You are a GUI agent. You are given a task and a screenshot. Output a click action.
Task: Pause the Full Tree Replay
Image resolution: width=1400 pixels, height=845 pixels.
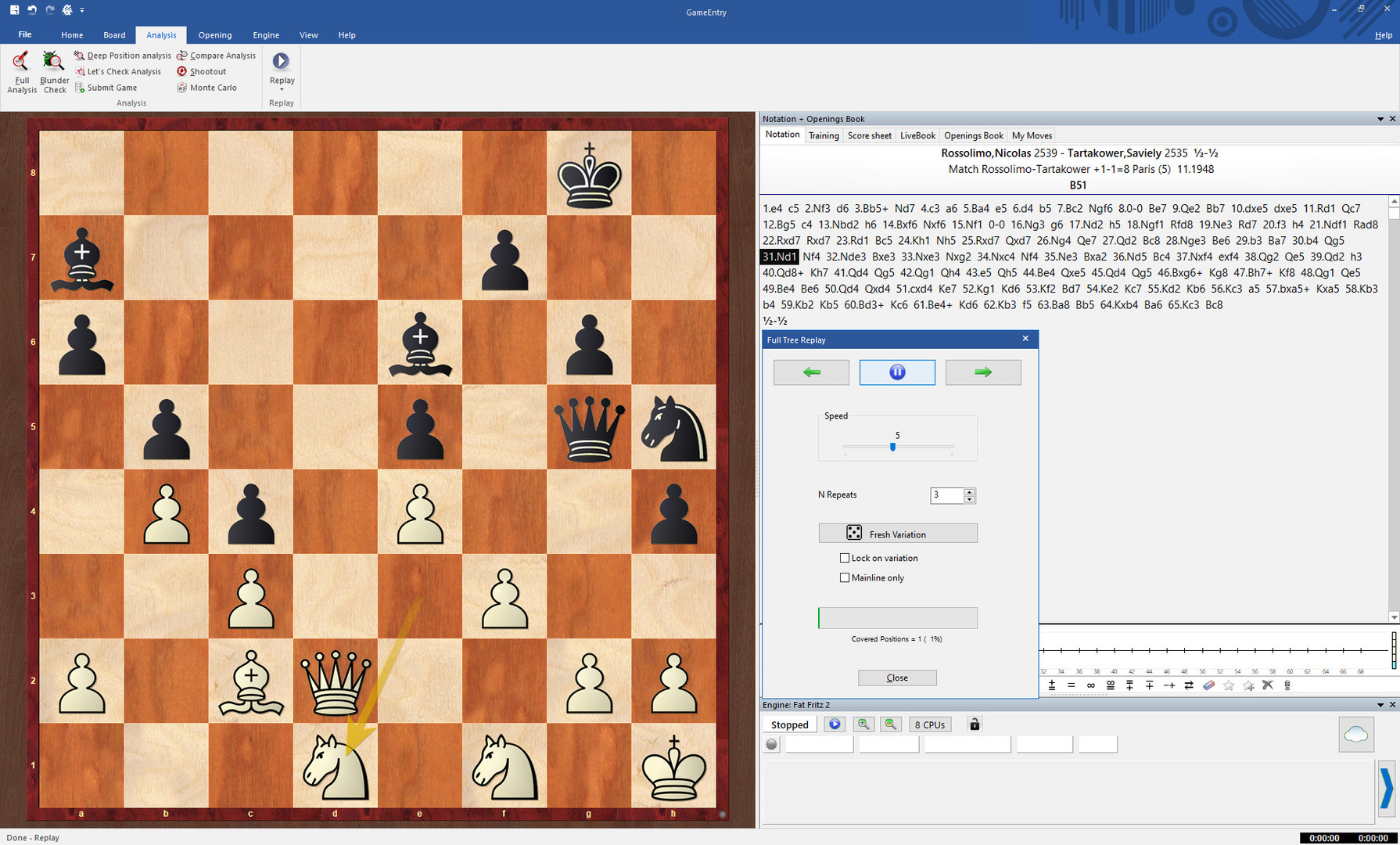[x=897, y=372]
